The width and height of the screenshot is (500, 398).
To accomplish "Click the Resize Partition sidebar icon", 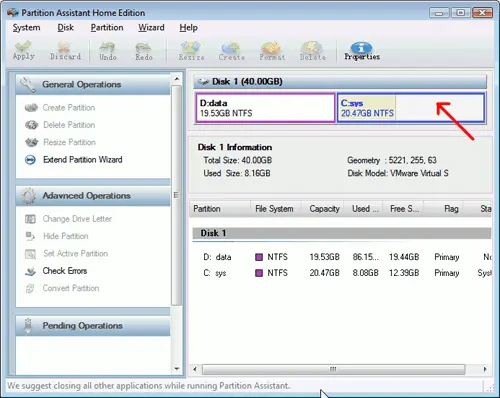I will [x=31, y=142].
